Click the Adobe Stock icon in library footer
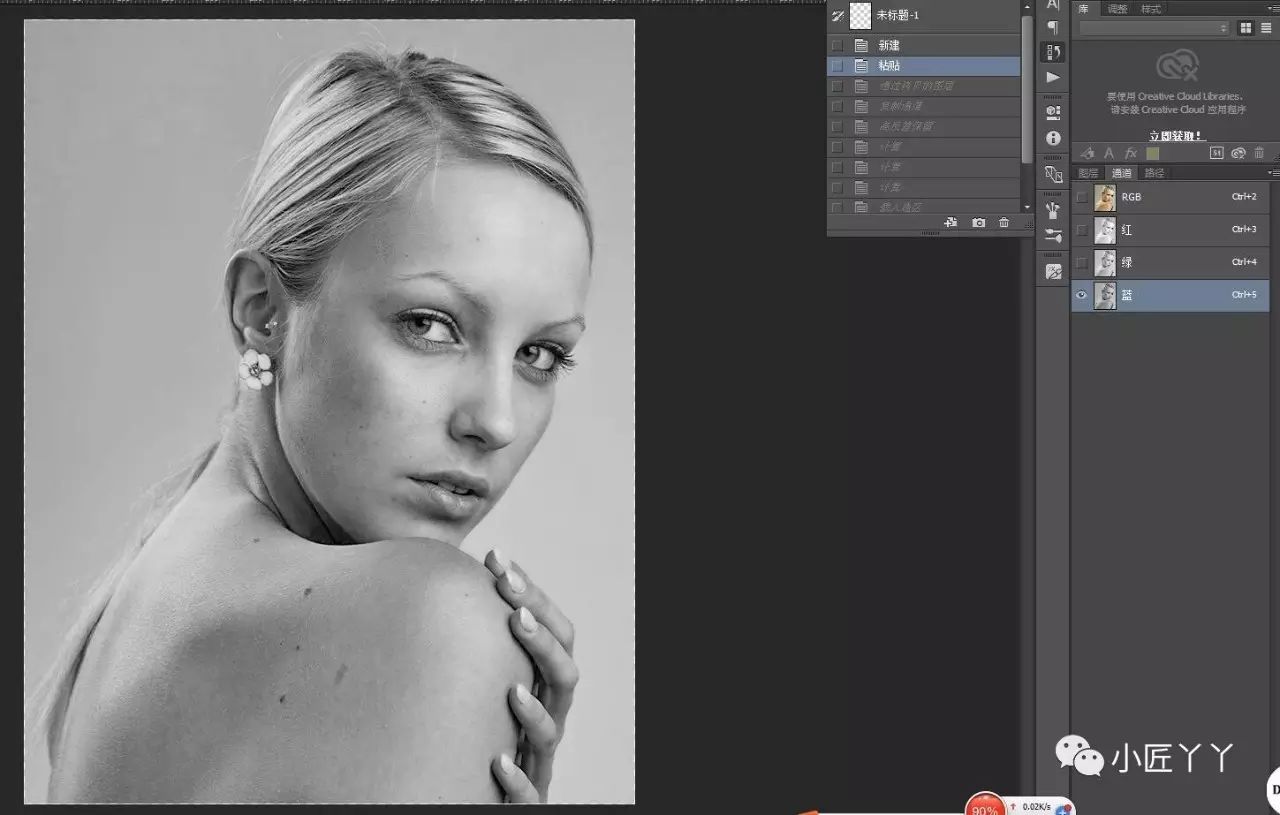The image size is (1280, 815). 1217,153
